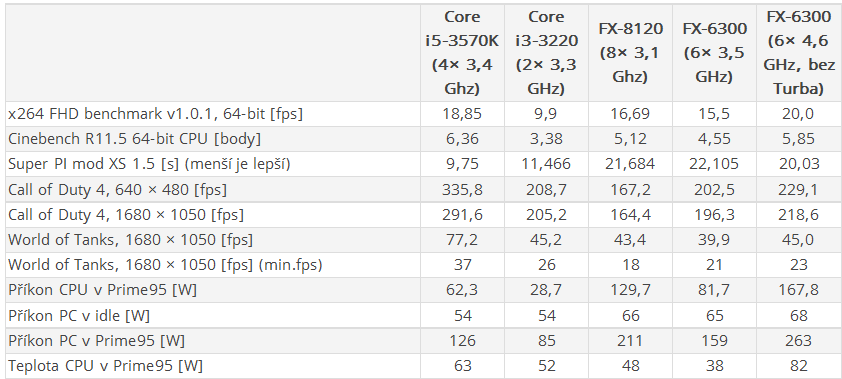
Task: Select the Teplota CPU v Prime95 label
Action: point(105,366)
